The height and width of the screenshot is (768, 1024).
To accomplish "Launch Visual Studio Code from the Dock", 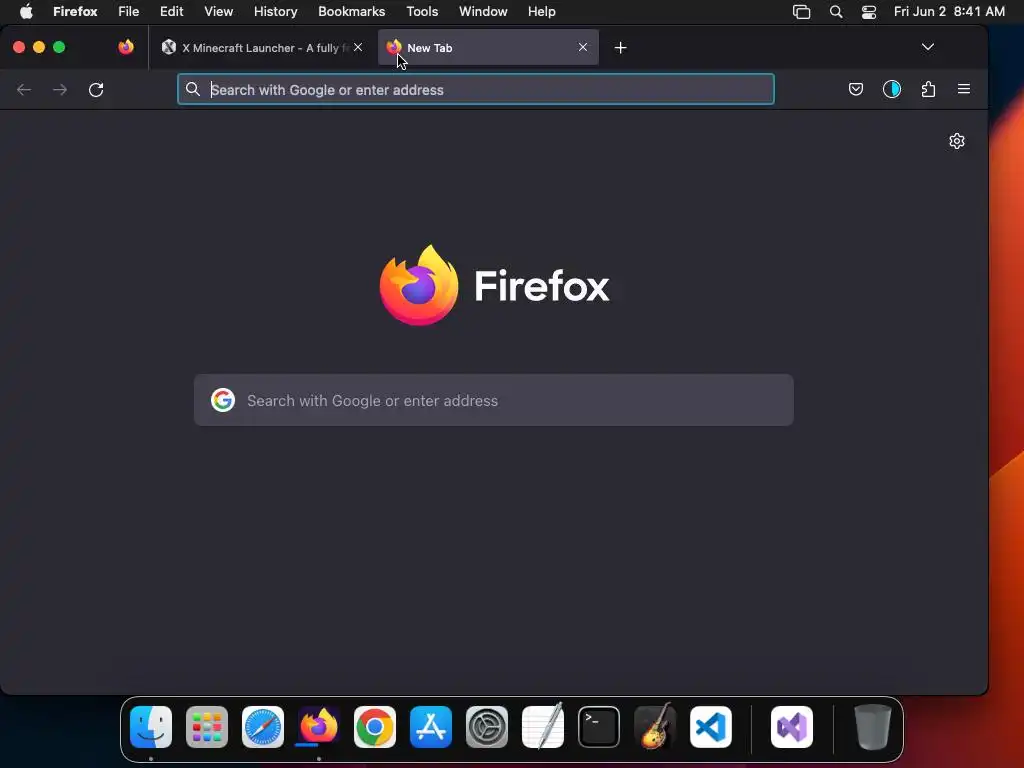I will pos(711,727).
